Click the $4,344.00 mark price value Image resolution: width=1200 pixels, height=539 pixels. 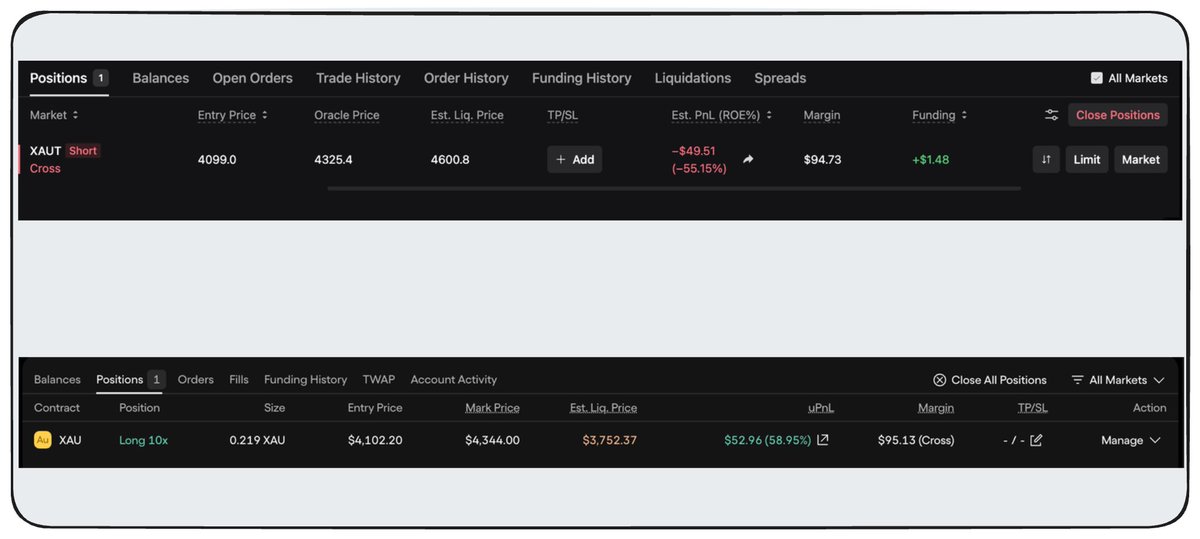(x=492, y=440)
